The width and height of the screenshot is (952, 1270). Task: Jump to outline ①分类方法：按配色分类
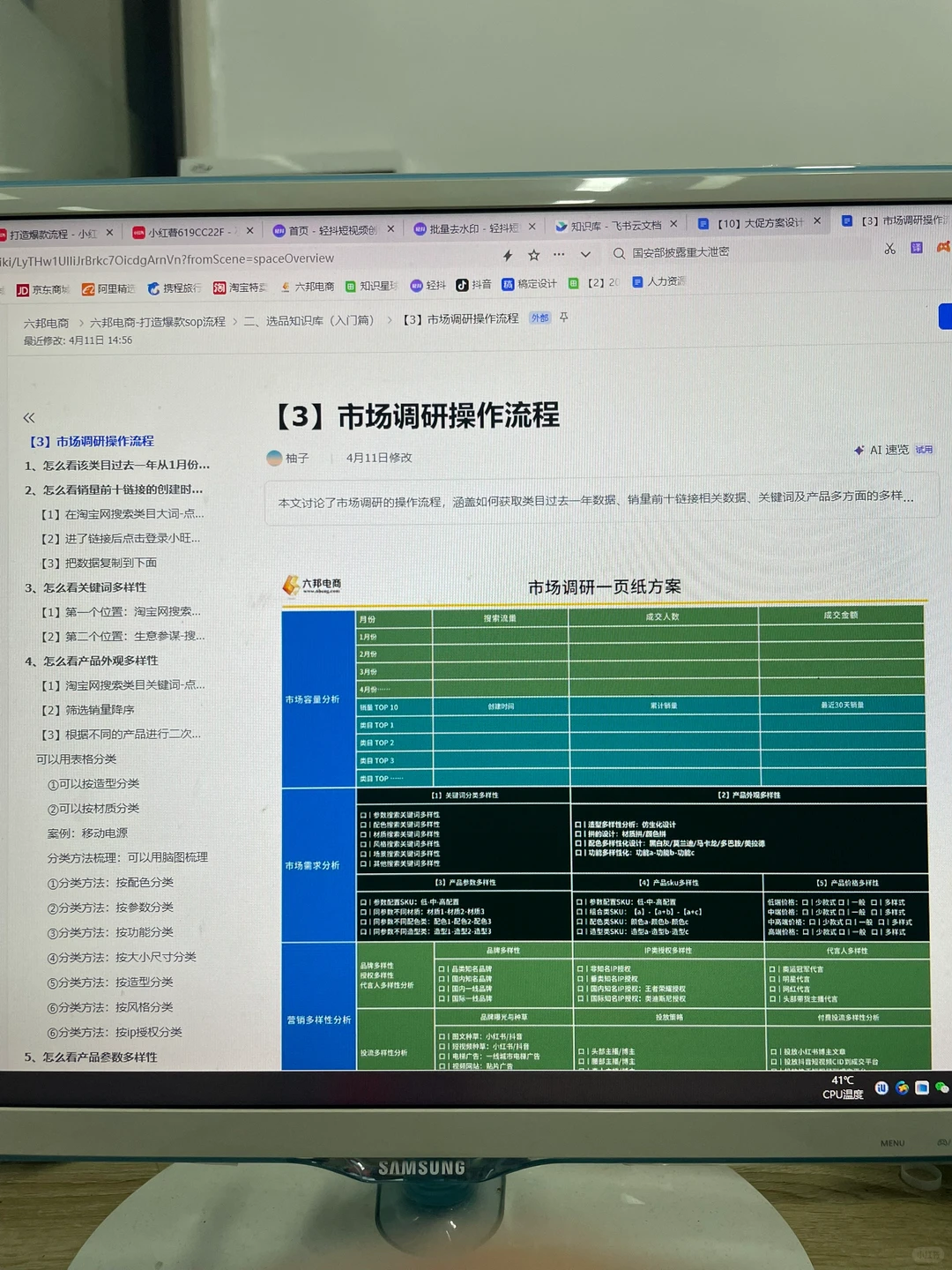click(110, 883)
